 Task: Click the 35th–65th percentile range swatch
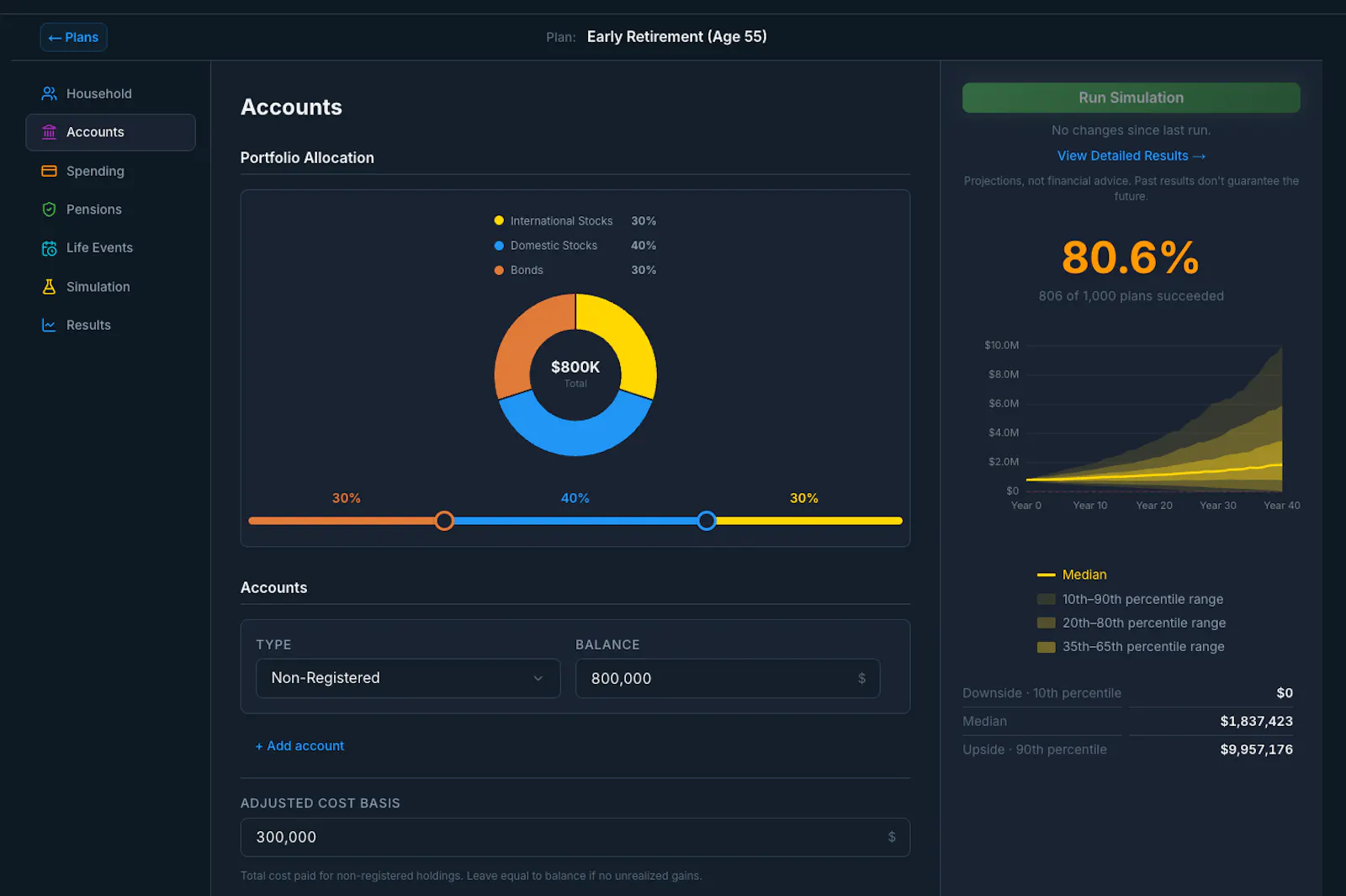coord(1046,647)
